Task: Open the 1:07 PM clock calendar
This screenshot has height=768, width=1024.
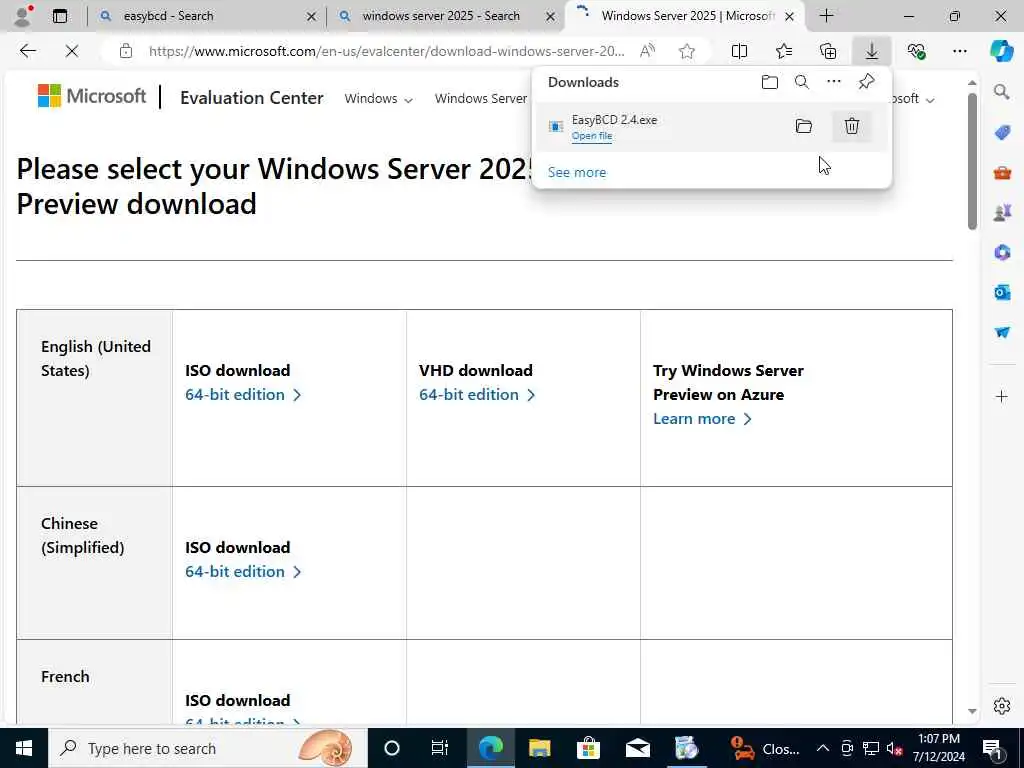Action: tap(938, 748)
